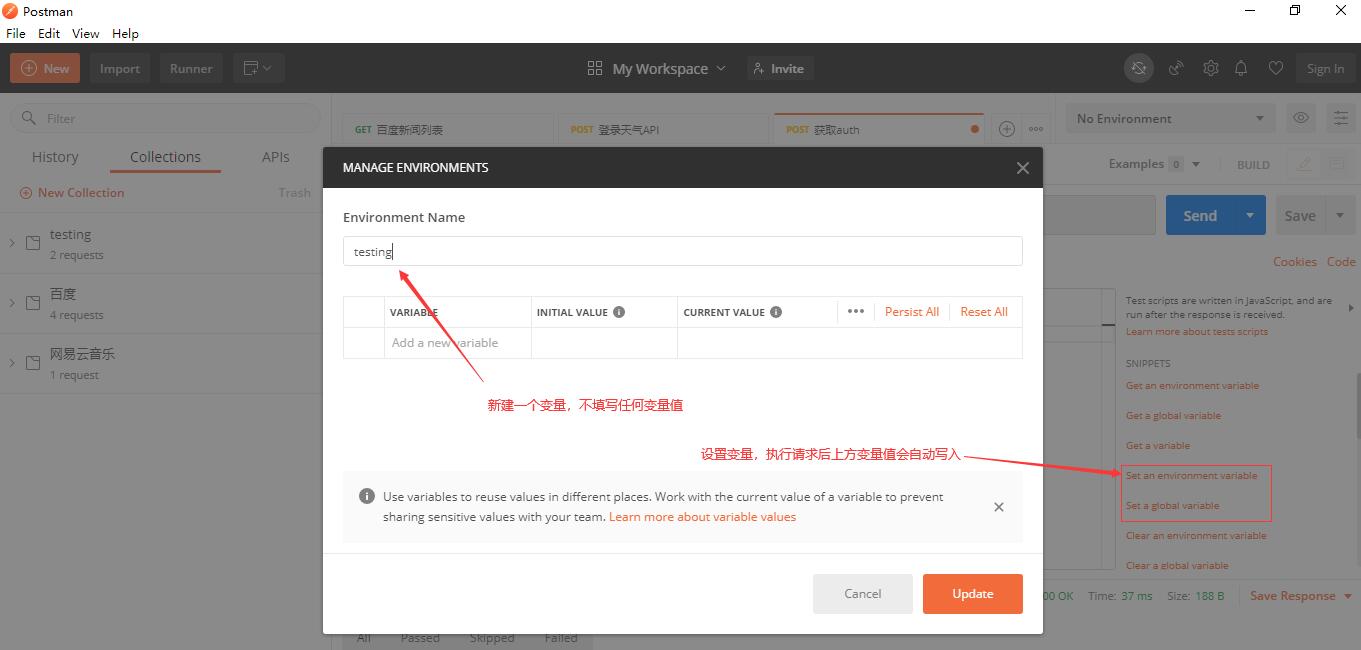Dismiss the variables info banner
The width and height of the screenshot is (1361, 650).
[x=998, y=507]
